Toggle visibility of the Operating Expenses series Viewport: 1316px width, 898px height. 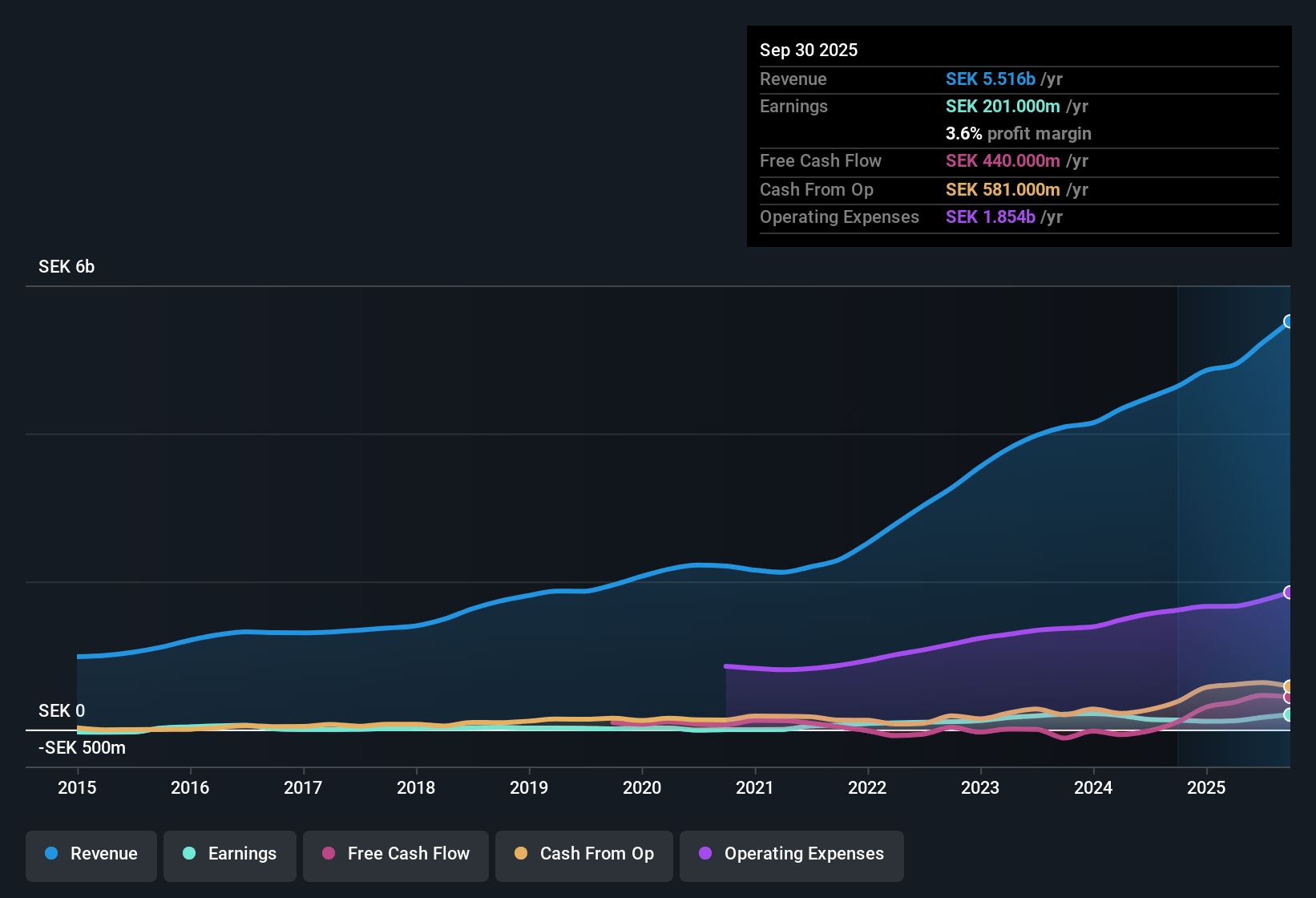(791, 854)
